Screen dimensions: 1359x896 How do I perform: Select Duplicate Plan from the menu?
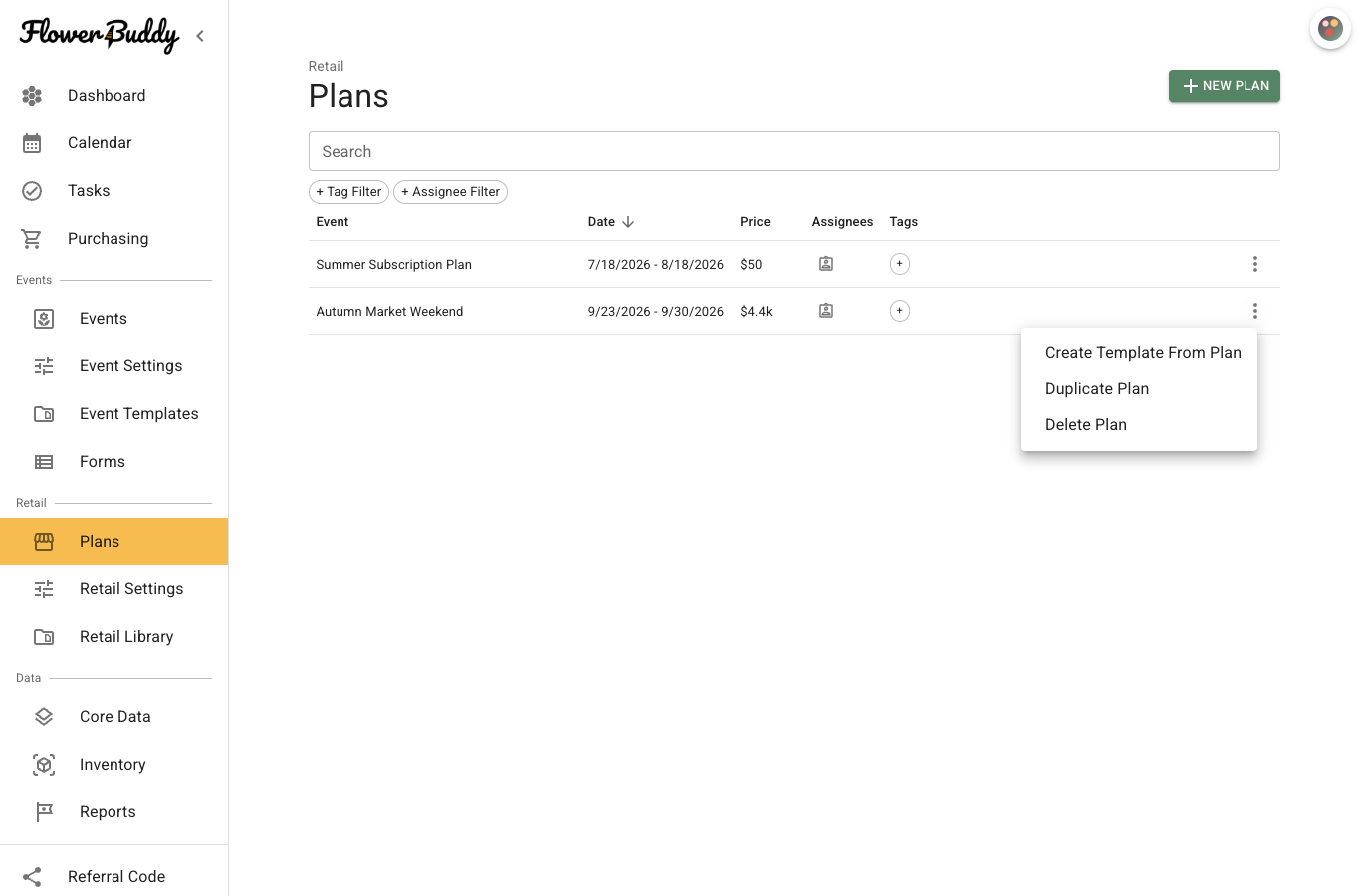pos(1139,389)
